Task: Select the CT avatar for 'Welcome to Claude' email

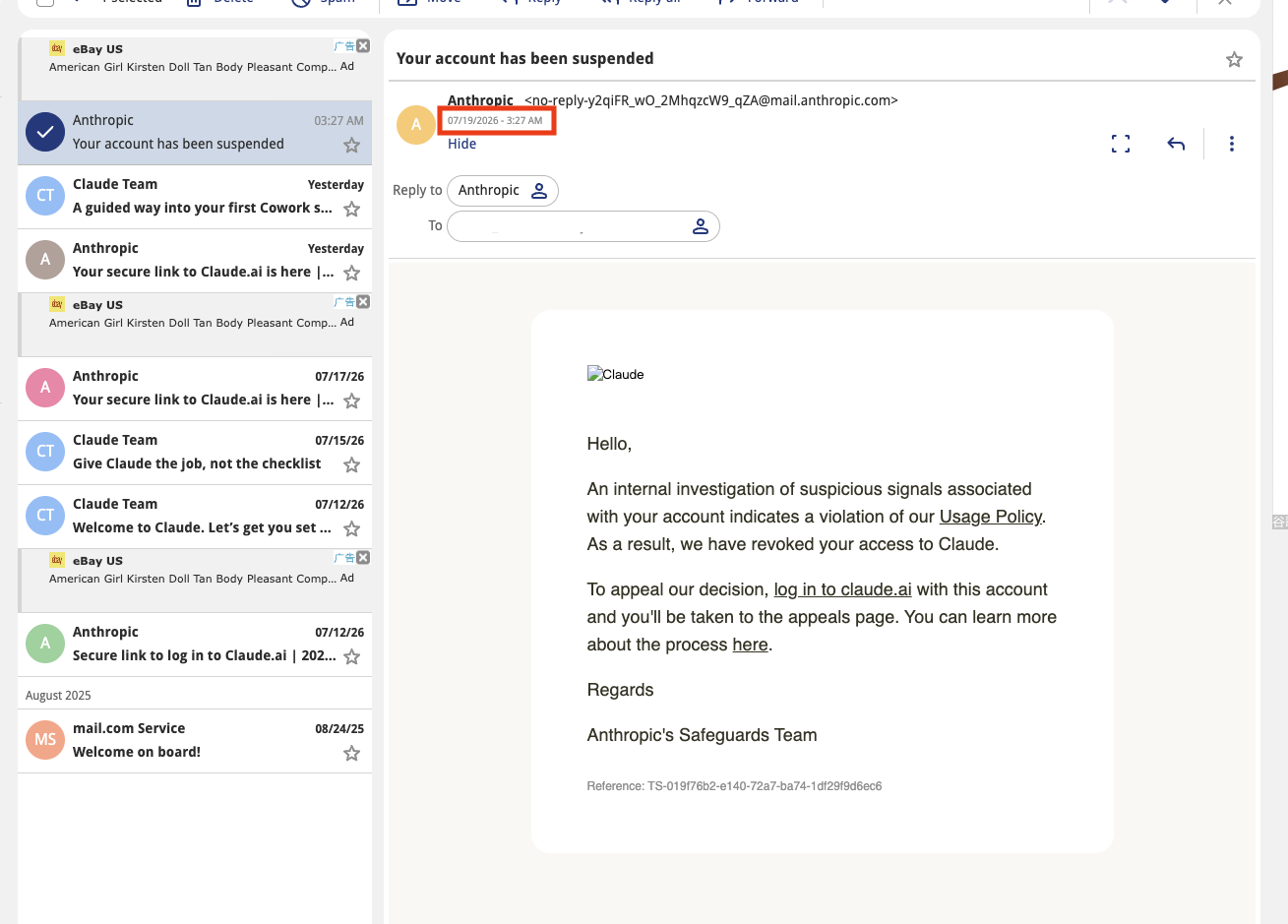Action: pyautogui.click(x=45, y=516)
